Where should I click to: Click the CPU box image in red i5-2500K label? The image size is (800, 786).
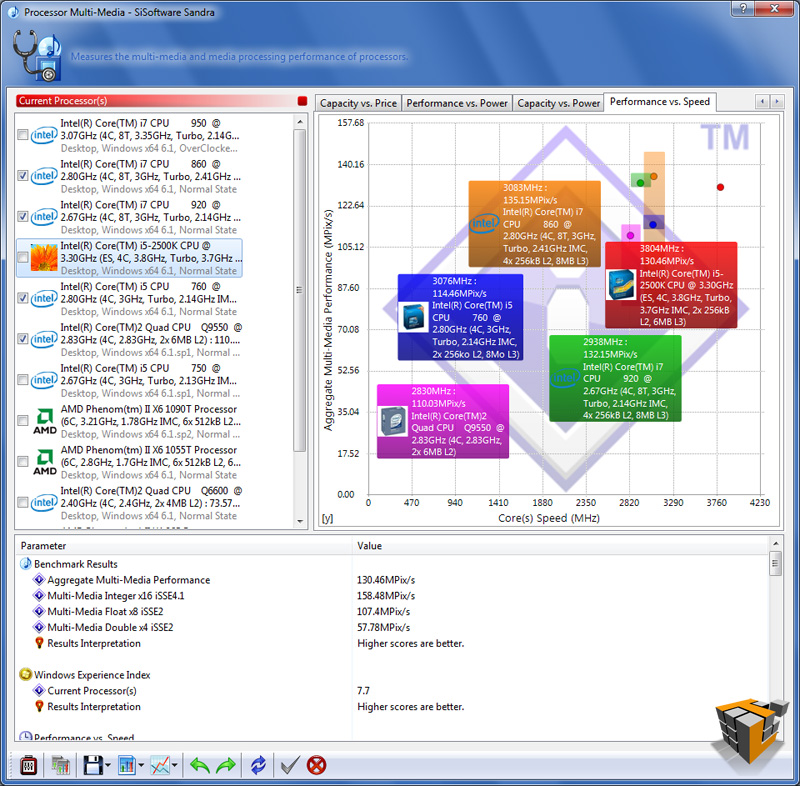tap(621, 285)
